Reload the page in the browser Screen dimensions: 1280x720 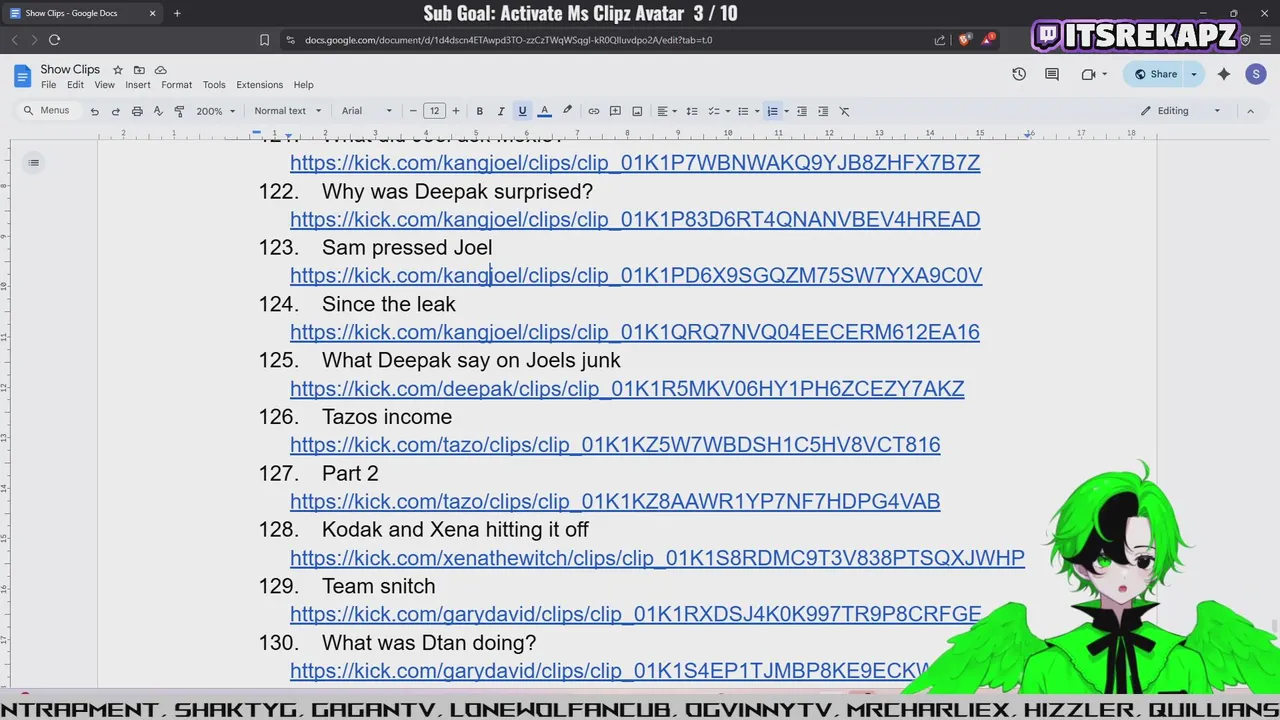pos(54,40)
